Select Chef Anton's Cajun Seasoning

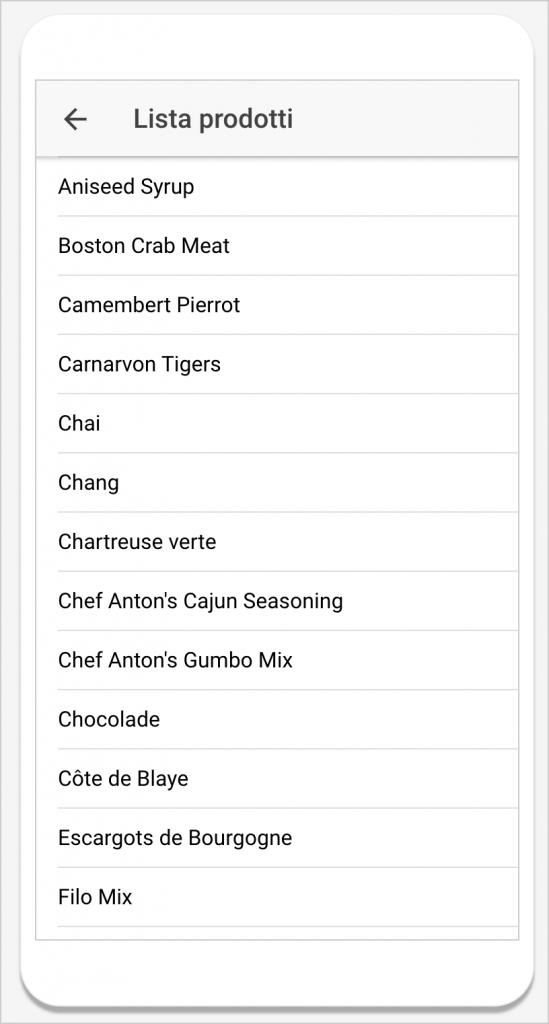pyautogui.click(x=277, y=601)
